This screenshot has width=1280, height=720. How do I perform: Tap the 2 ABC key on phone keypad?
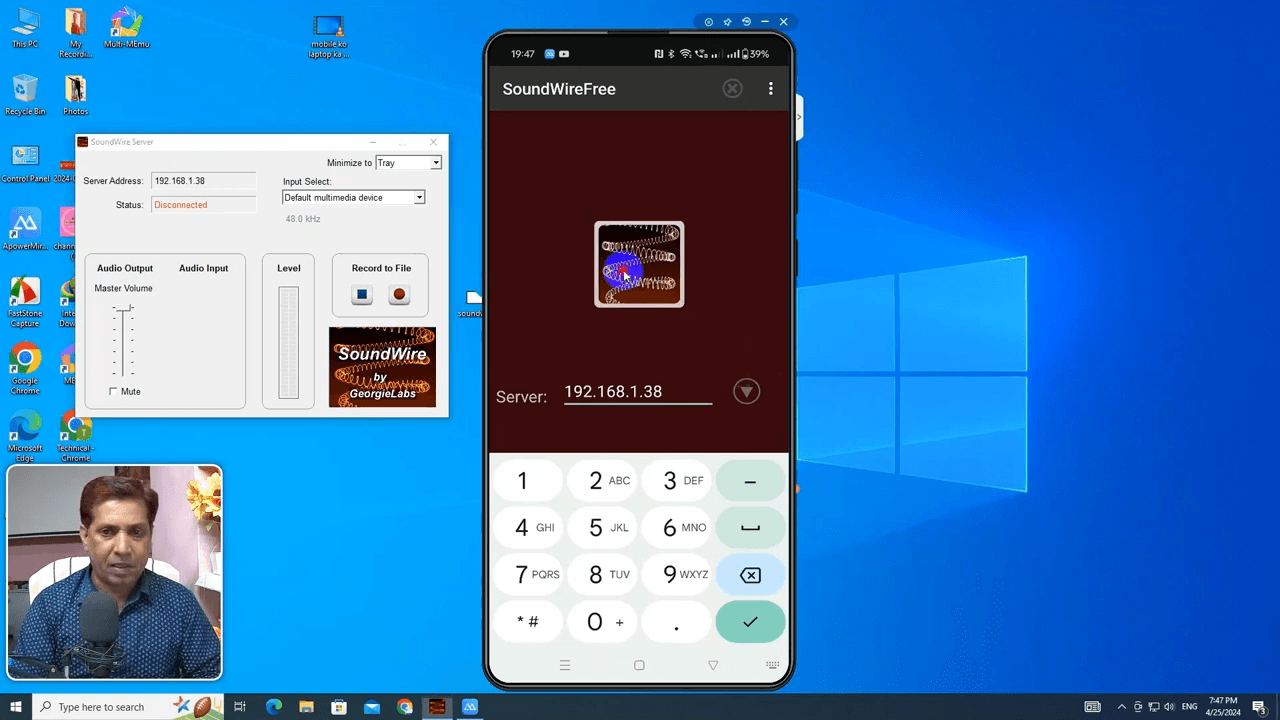point(604,481)
